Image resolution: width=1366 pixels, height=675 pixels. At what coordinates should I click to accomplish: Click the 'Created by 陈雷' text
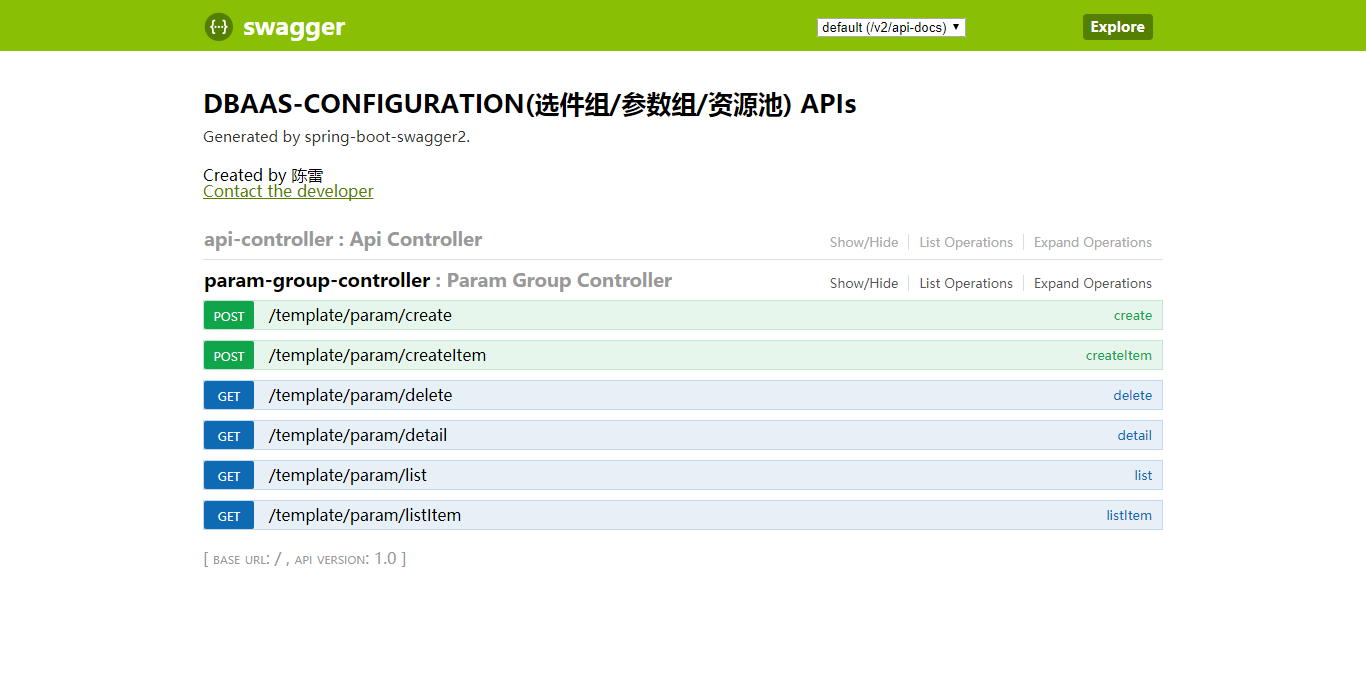[x=263, y=175]
